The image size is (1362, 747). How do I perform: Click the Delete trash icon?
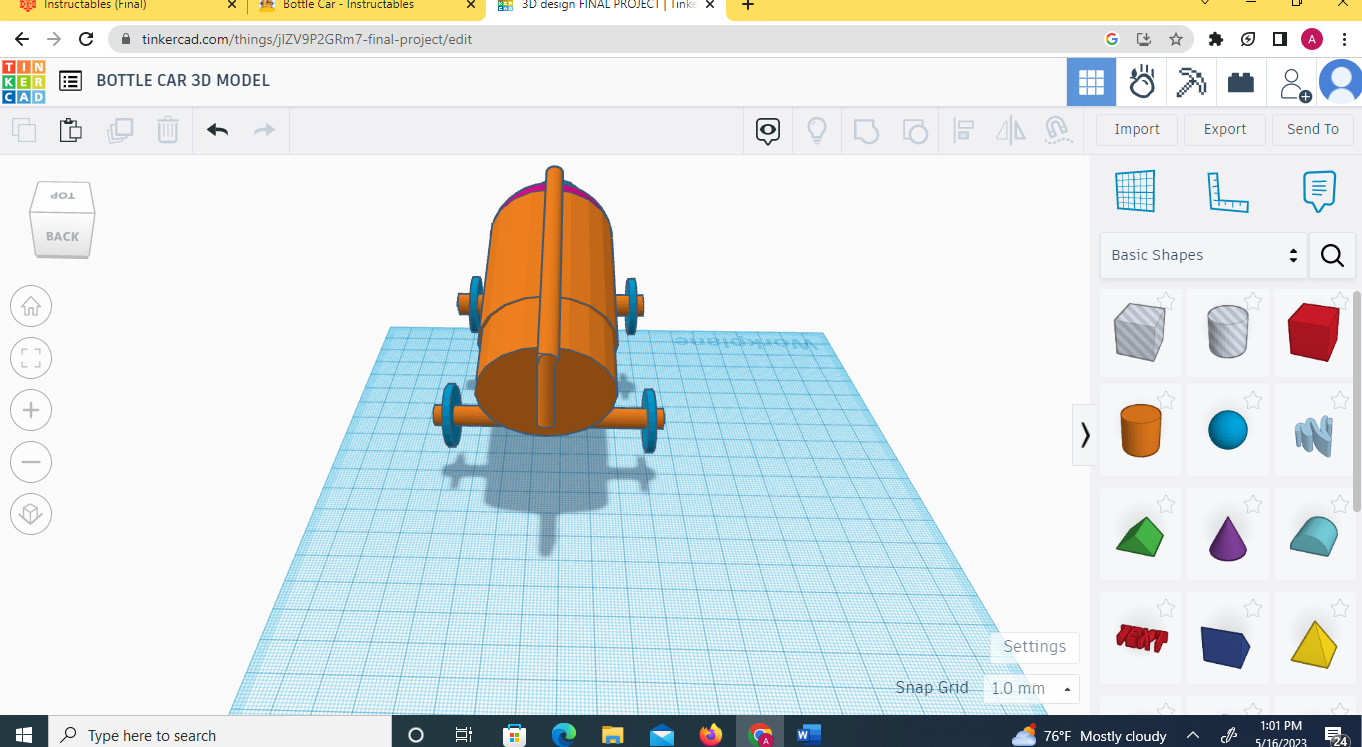pyautogui.click(x=168, y=130)
